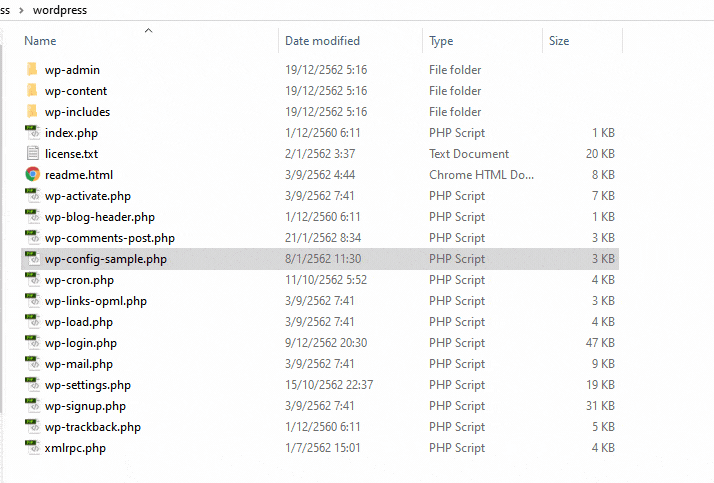Viewport: 714px width, 483px height.
Task: Select the wp-config-sample.php file name
Action: [106, 259]
